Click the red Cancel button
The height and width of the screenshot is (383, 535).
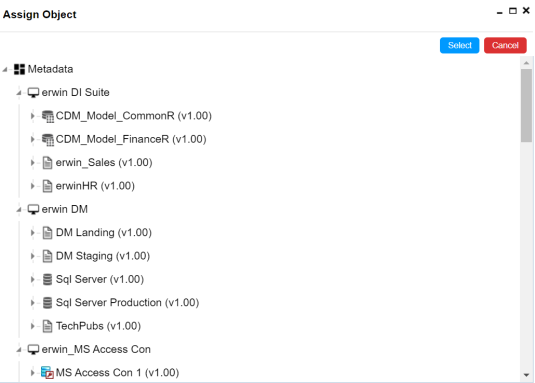tap(505, 45)
